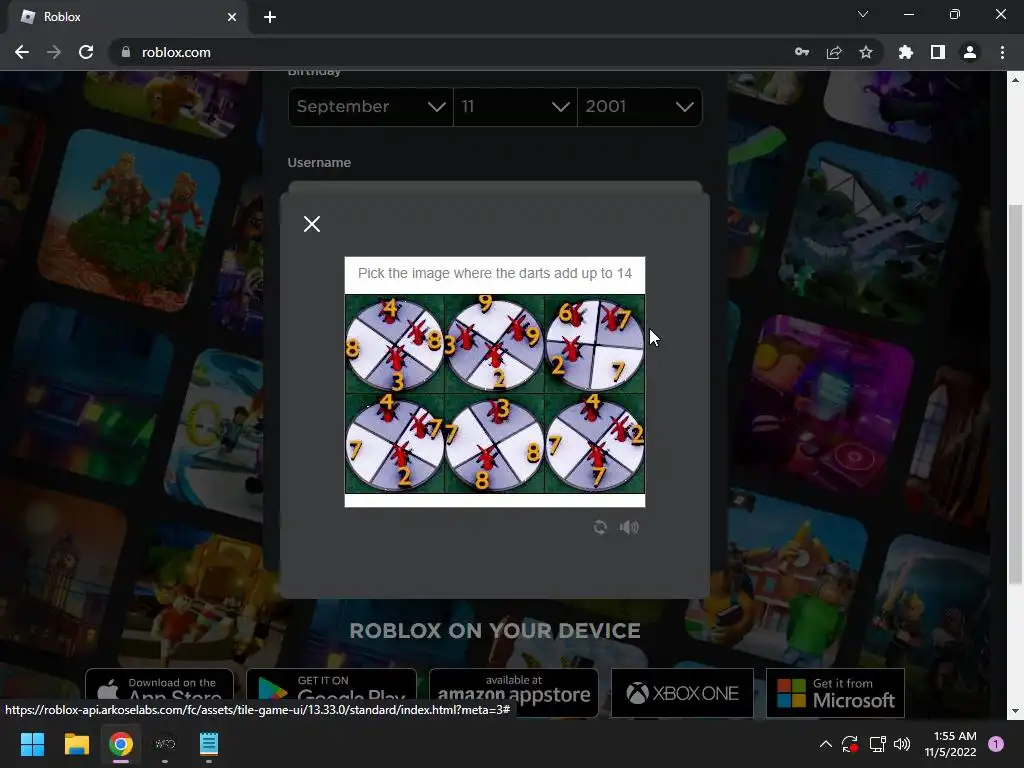Reload the Roblox page

[86, 52]
